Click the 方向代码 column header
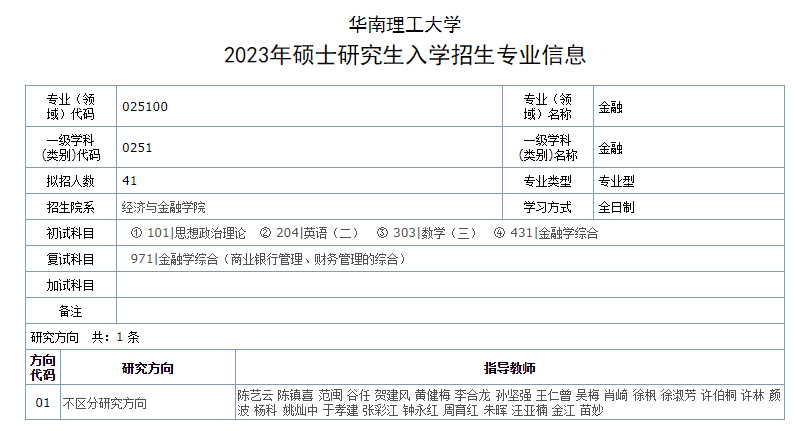This screenshot has width=795, height=431. 43,368
